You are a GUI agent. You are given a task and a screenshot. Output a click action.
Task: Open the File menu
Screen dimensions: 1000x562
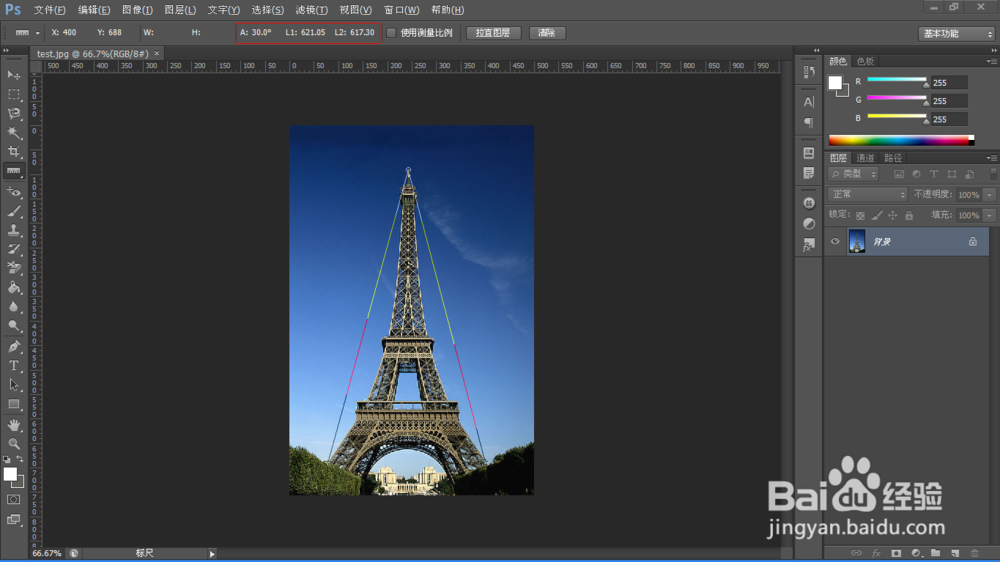point(50,10)
